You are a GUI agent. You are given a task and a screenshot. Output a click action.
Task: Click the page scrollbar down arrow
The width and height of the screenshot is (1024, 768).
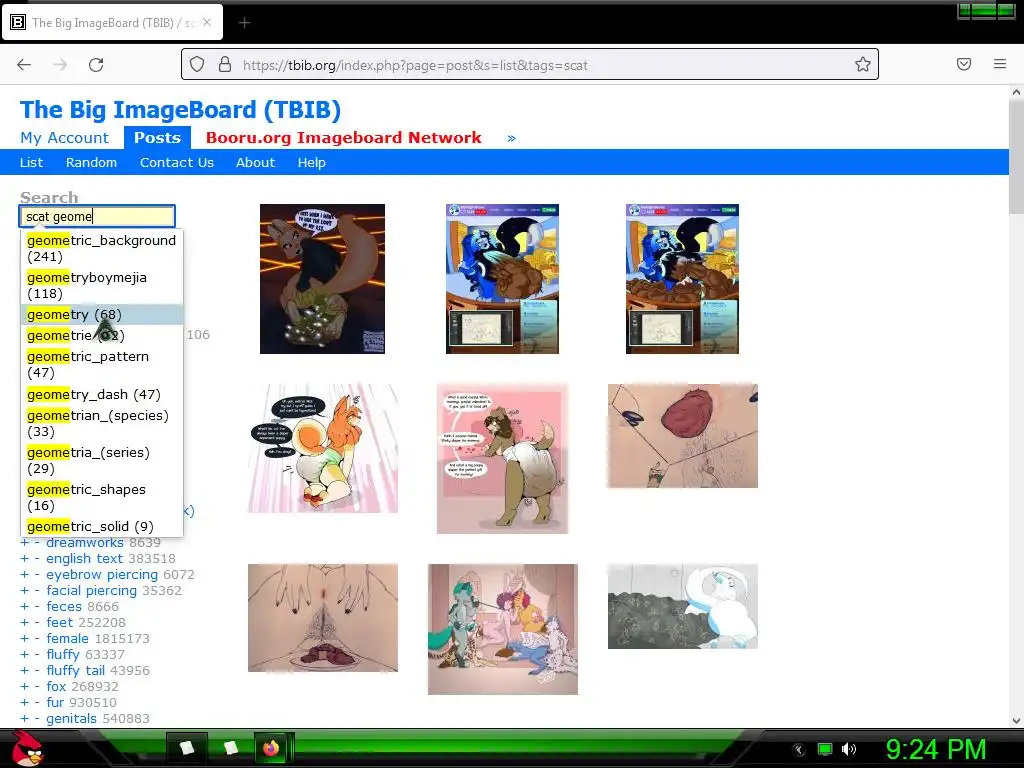pyautogui.click(x=1016, y=720)
